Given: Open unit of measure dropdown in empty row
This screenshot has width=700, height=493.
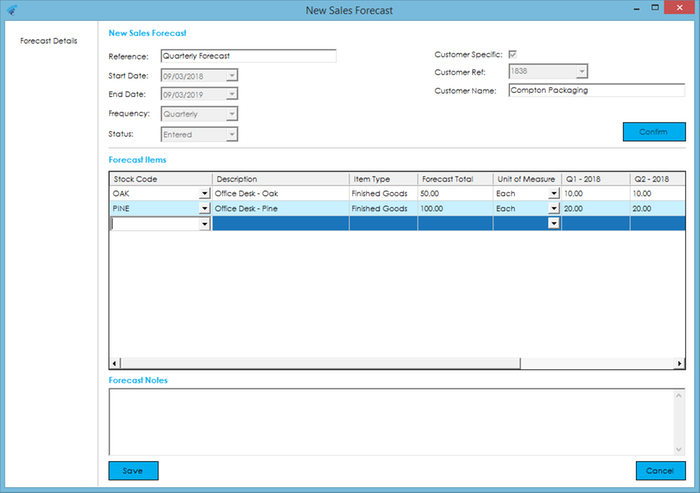Looking at the screenshot, I should point(554,223).
